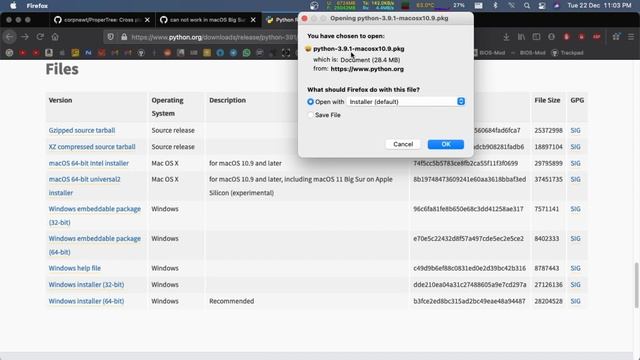Close the Opening python-3.9.1 dialog

[304, 18]
